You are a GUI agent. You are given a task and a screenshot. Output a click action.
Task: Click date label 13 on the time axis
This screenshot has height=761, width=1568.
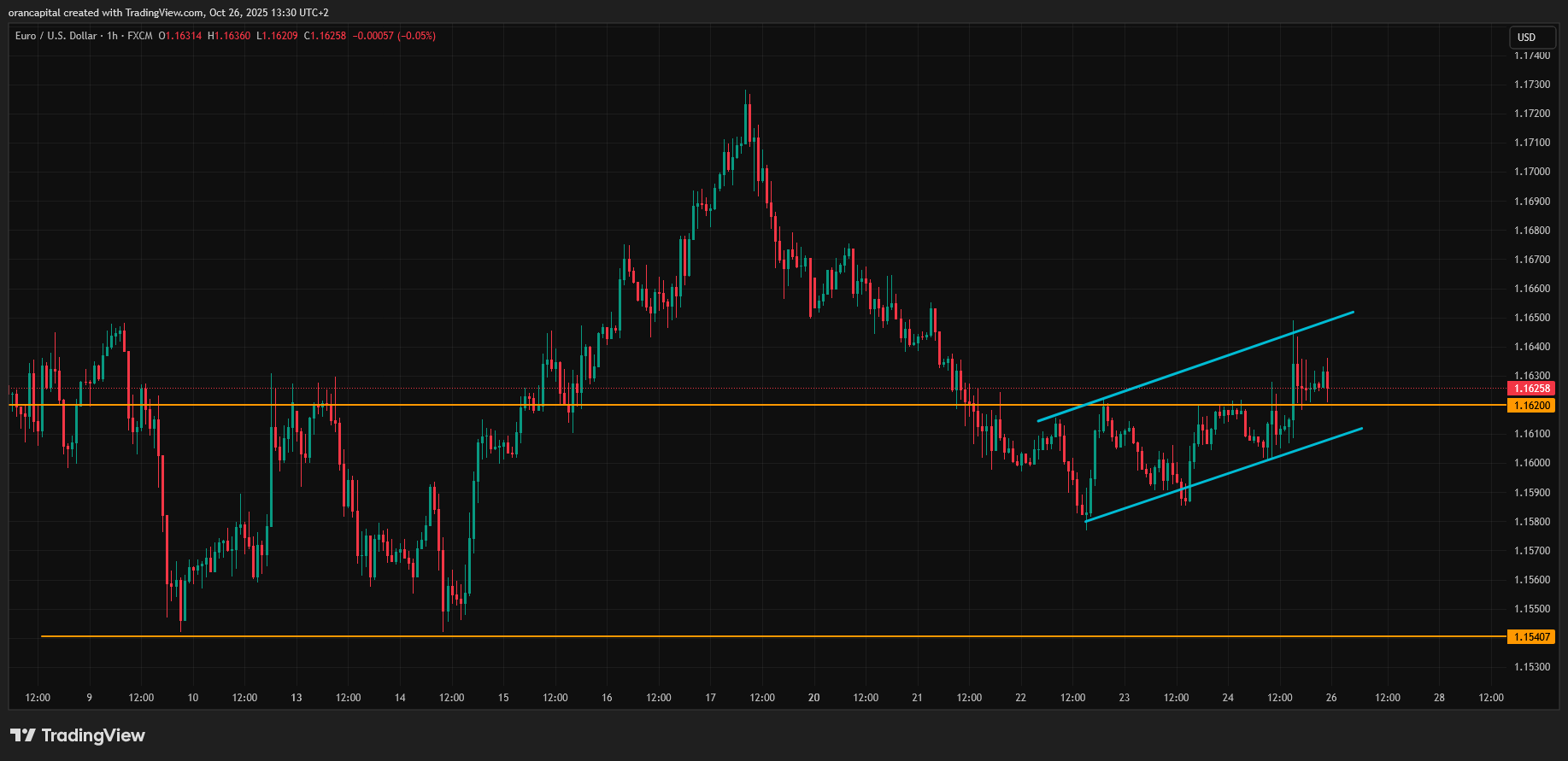click(x=297, y=698)
